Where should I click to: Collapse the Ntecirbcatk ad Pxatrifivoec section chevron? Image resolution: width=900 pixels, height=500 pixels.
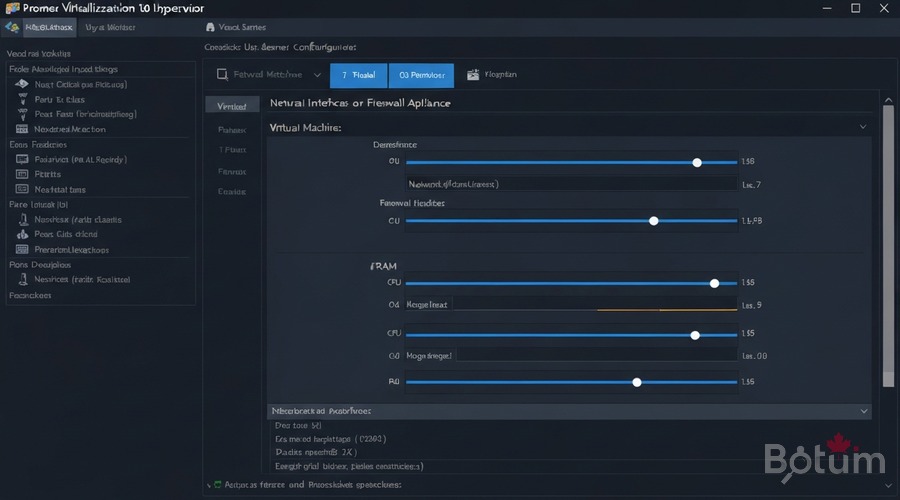pyautogui.click(x=864, y=411)
